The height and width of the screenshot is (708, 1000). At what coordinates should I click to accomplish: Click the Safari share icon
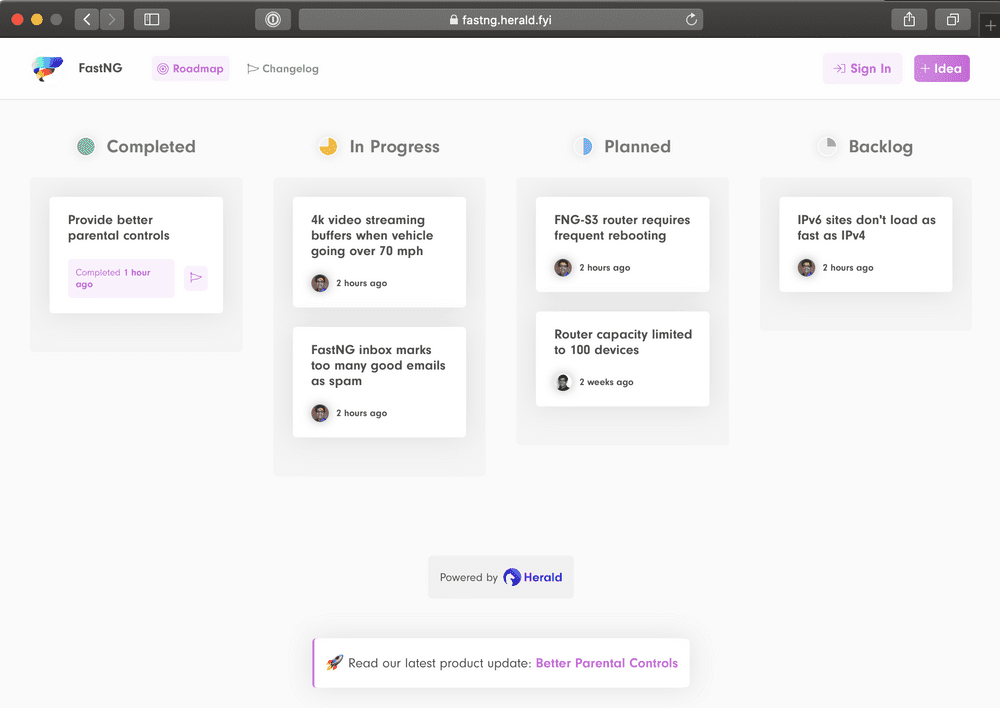pos(909,19)
